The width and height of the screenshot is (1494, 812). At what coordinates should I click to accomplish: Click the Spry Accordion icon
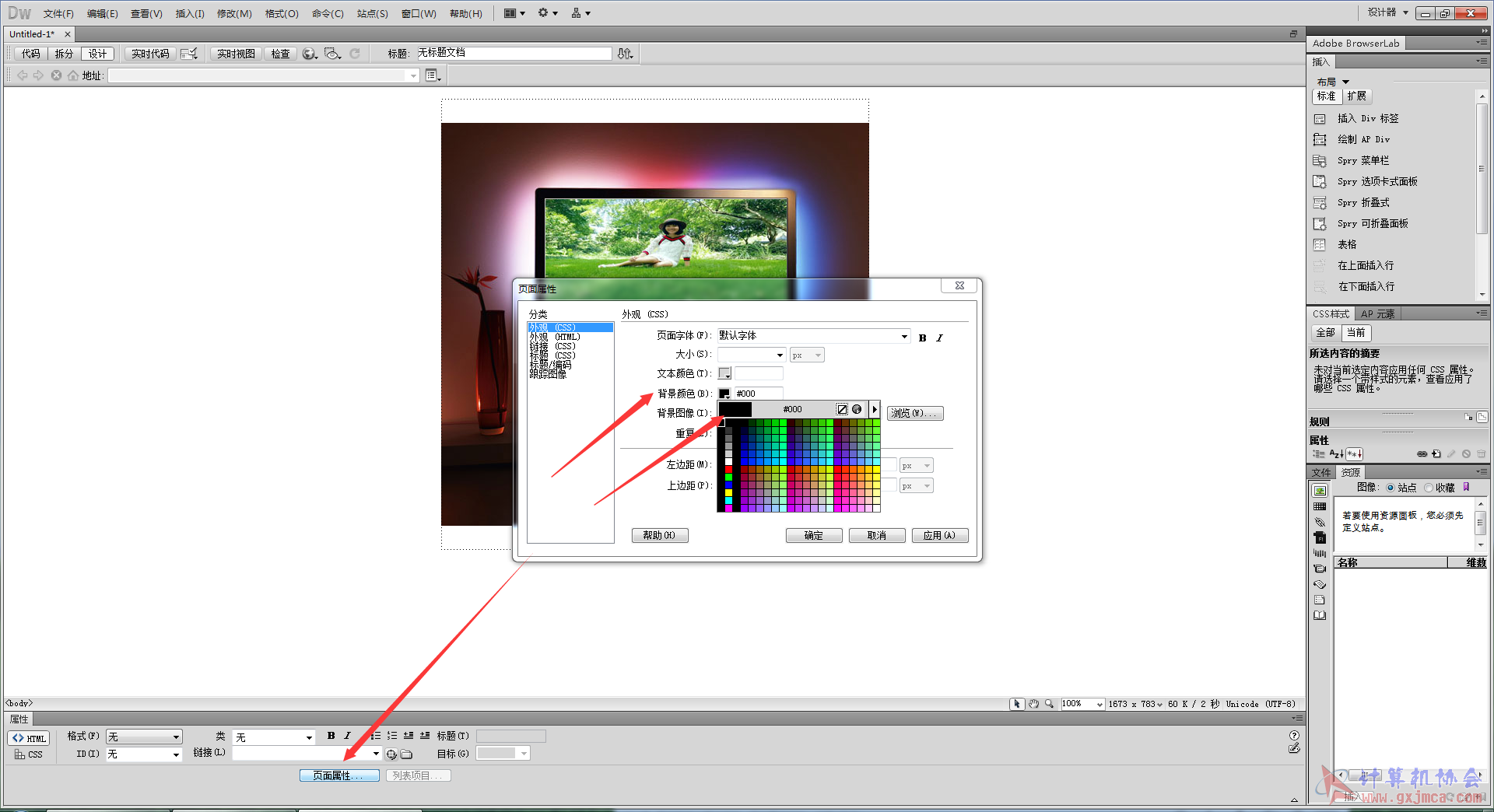1320,203
